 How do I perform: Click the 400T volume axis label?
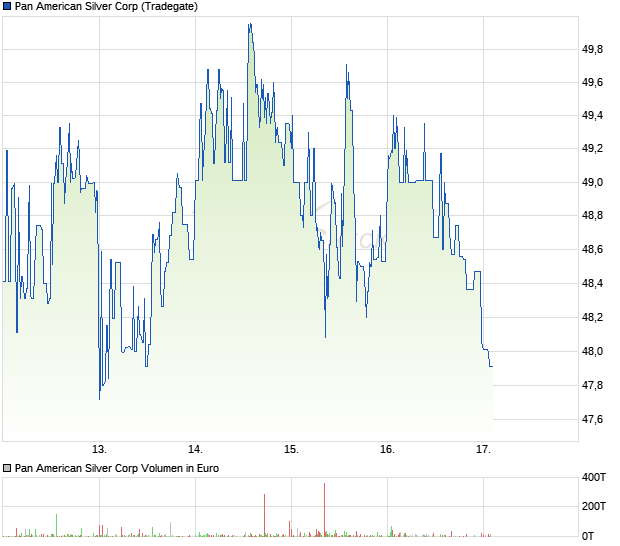tap(594, 477)
